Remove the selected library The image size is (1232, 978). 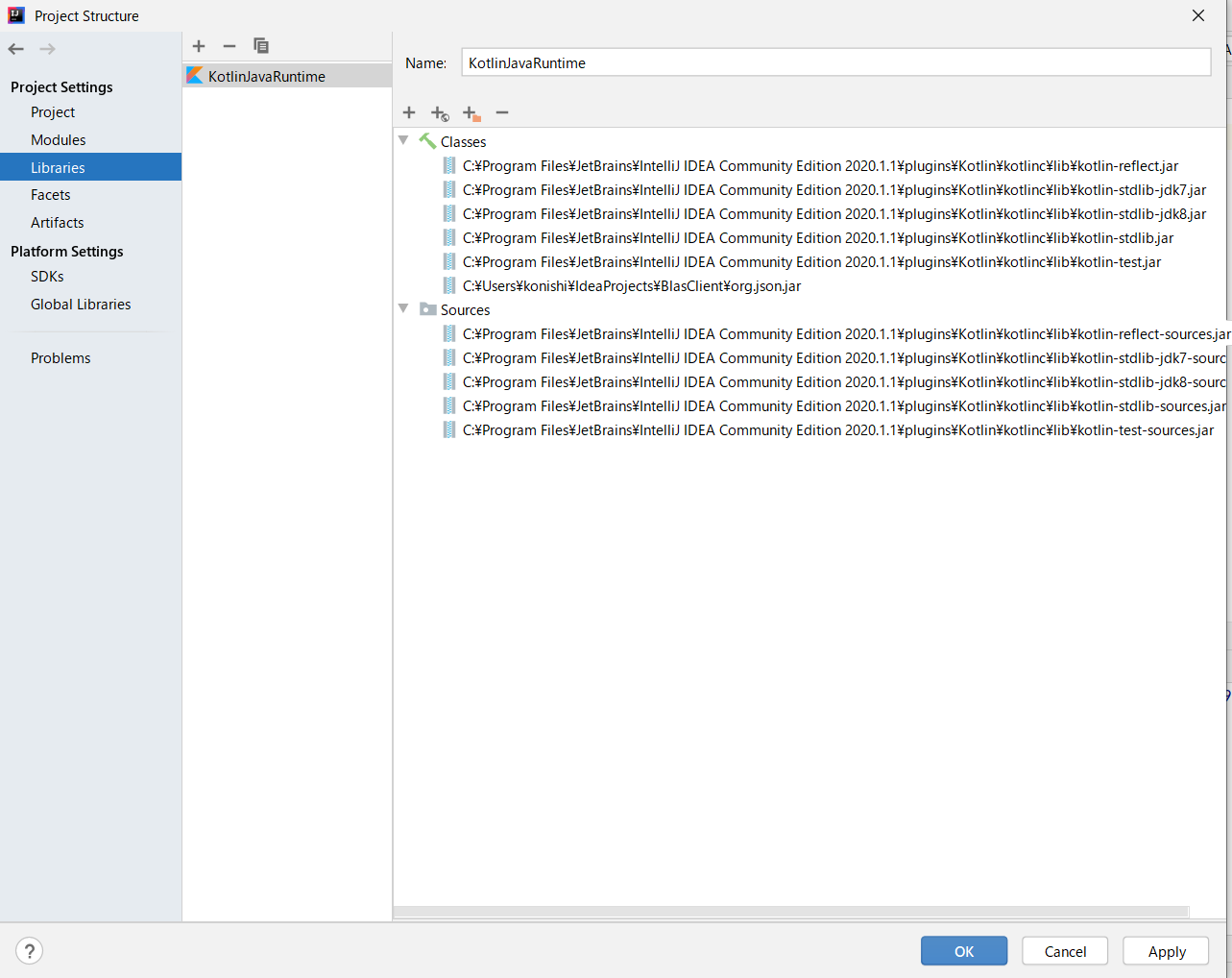pos(229,46)
